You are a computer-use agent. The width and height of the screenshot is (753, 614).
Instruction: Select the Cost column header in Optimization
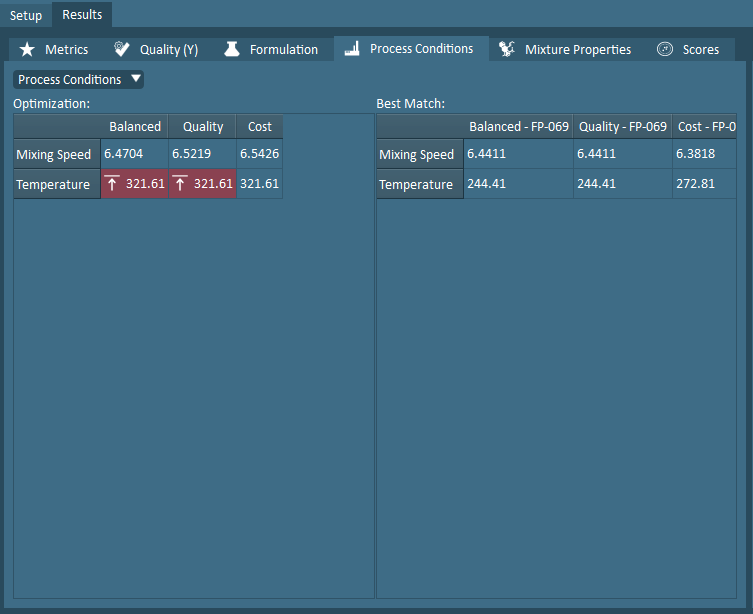pyautogui.click(x=259, y=127)
